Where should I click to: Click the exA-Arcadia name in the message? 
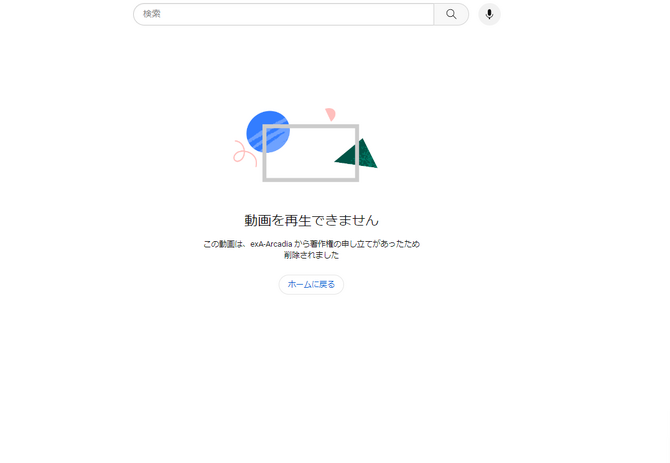(271, 244)
